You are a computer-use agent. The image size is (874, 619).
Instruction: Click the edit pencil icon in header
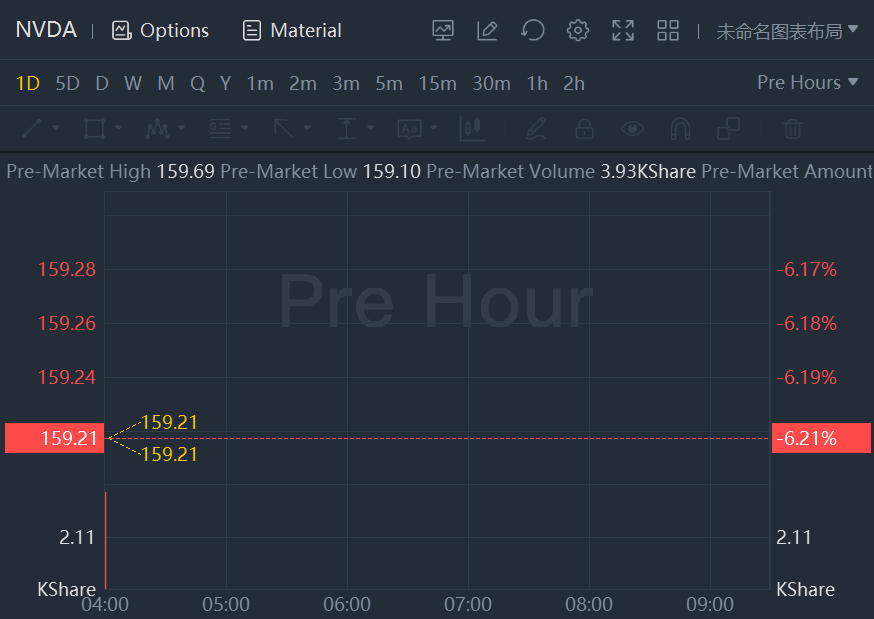pos(487,31)
